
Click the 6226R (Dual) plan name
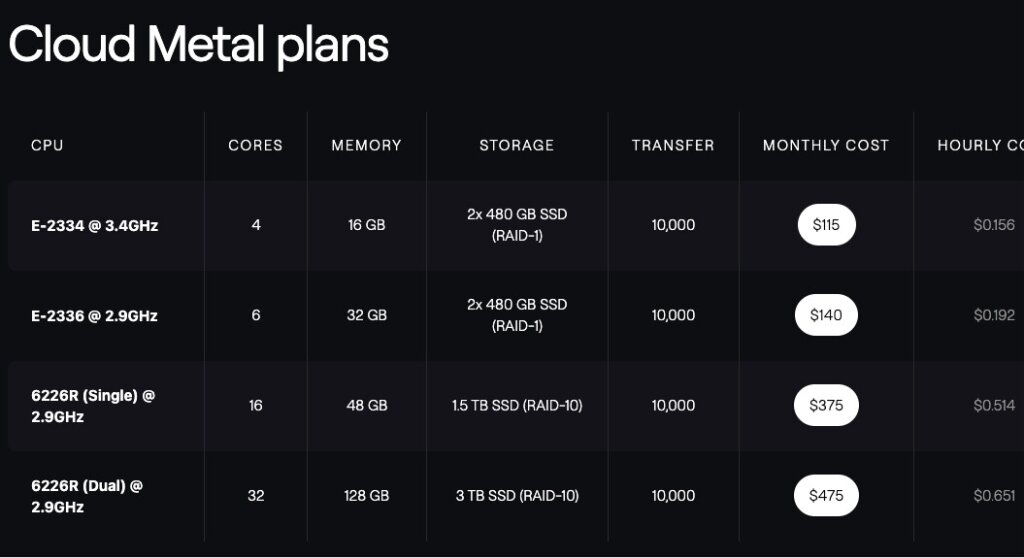[x=87, y=495]
